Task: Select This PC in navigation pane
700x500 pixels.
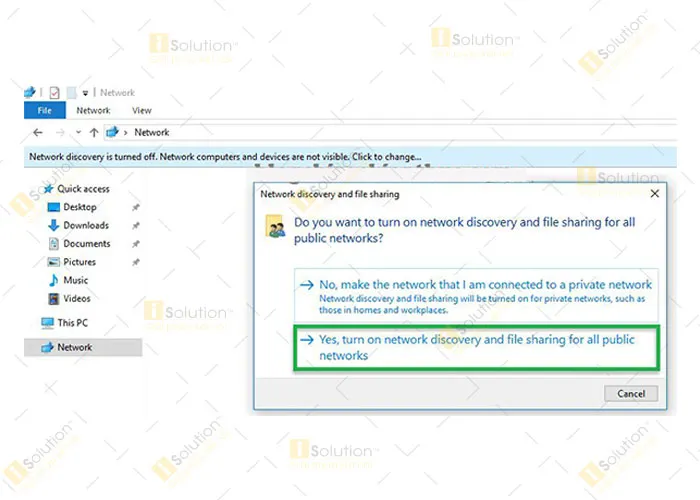Action: (x=72, y=323)
